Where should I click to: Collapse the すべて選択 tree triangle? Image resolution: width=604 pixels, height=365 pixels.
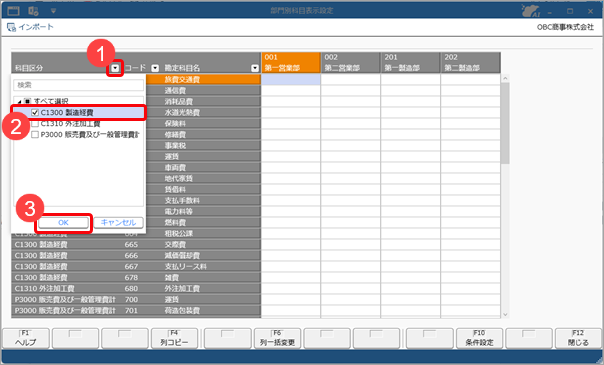(19, 102)
